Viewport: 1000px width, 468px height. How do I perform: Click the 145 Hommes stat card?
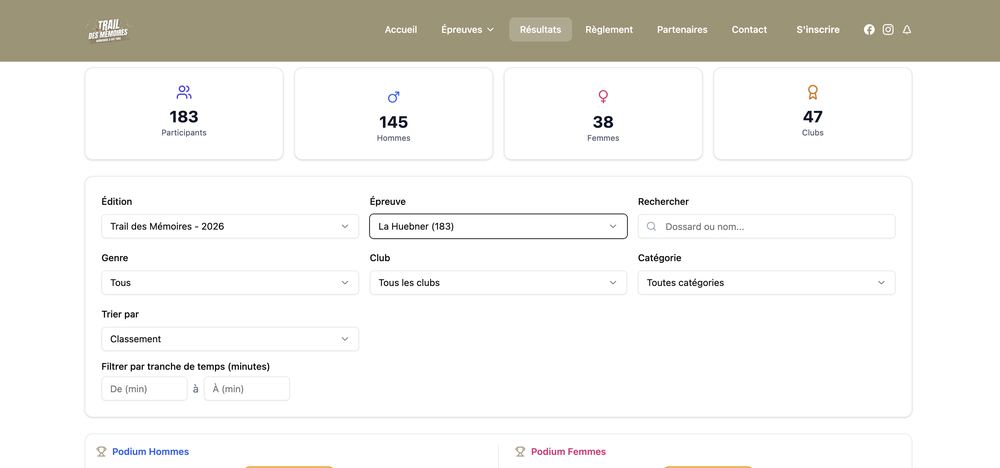(x=393, y=113)
